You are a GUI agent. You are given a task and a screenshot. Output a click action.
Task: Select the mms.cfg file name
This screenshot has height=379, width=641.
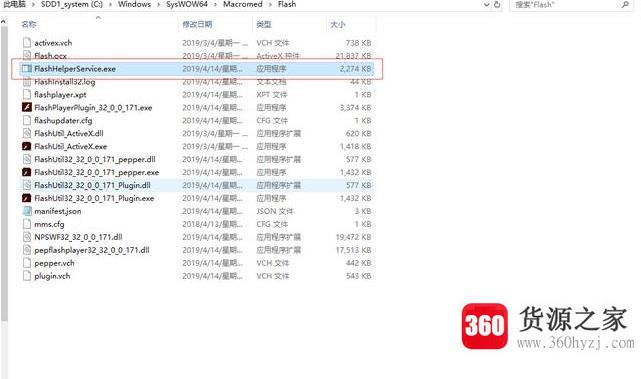click(49, 224)
